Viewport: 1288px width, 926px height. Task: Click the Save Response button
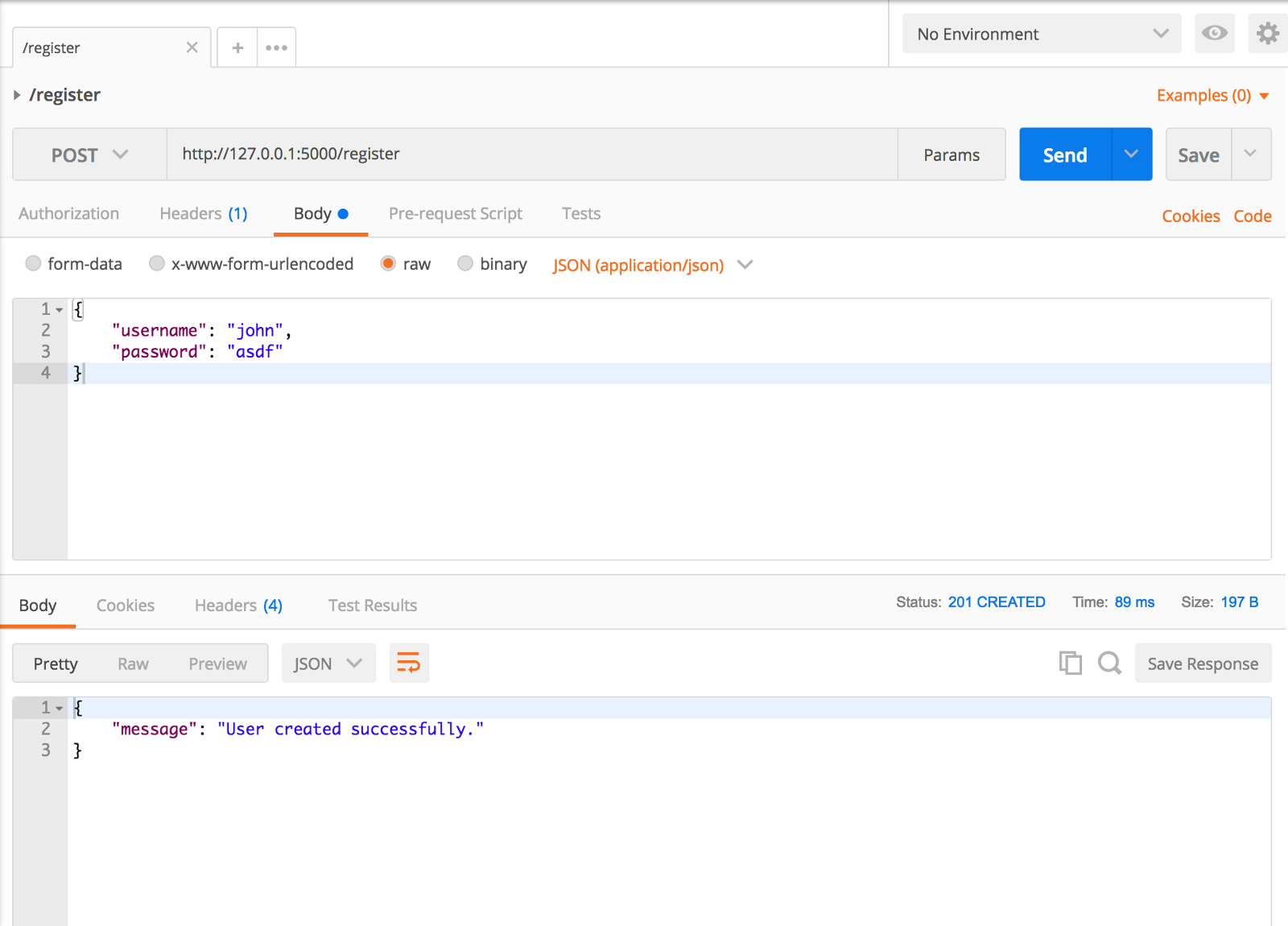pyautogui.click(x=1202, y=663)
